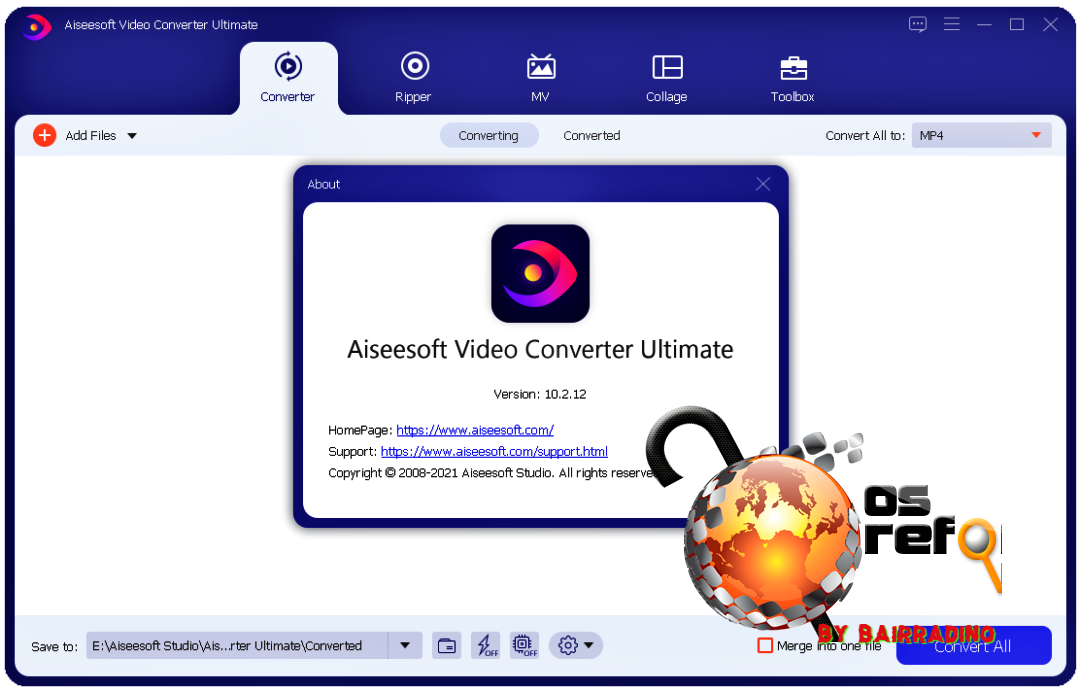The height and width of the screenshot is (692, 1080).
Task: Open the output folder icon
Action: [x=447, y=646]
